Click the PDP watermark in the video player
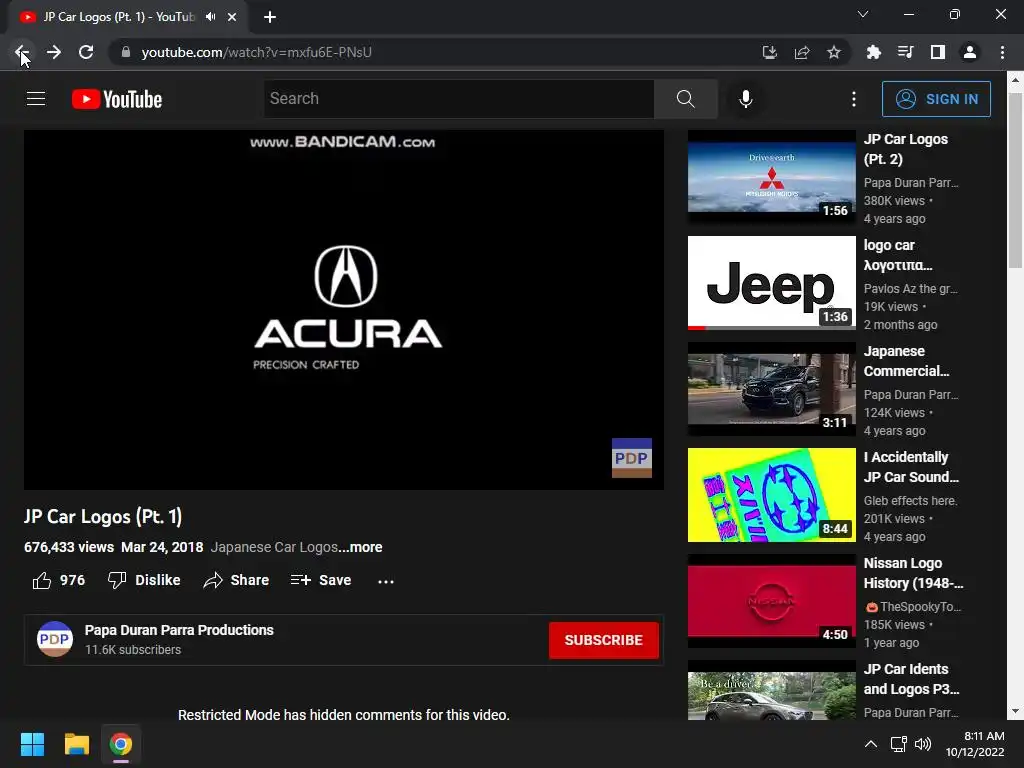1024x768 pixels. click(x=632, y=458)
